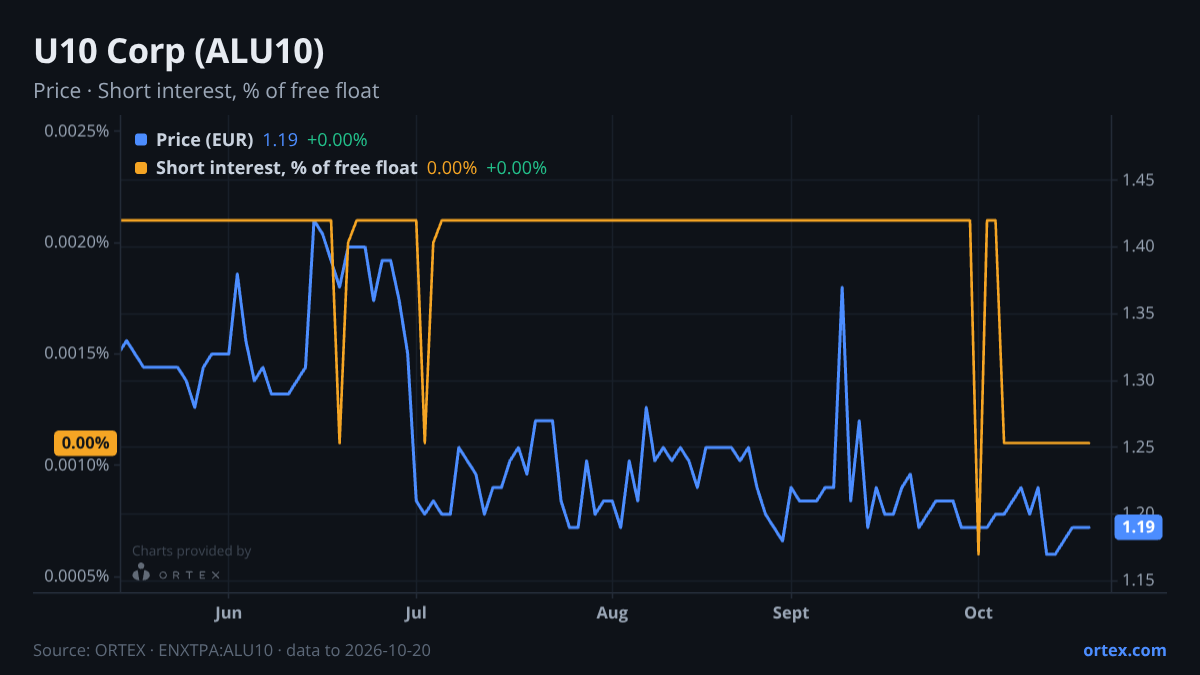The width and height of the screenshot is (1200, 675).
Task: Click the Charts provided by caption
Action: coord(191,551)
